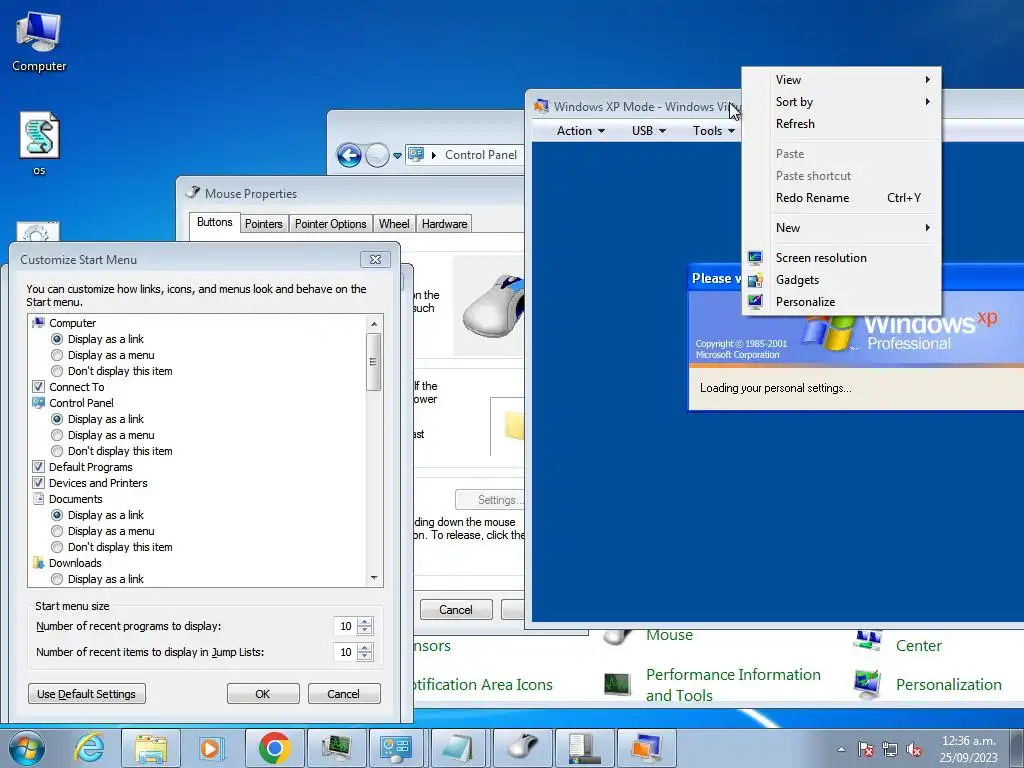Click the Use Default Settings button

87,694
